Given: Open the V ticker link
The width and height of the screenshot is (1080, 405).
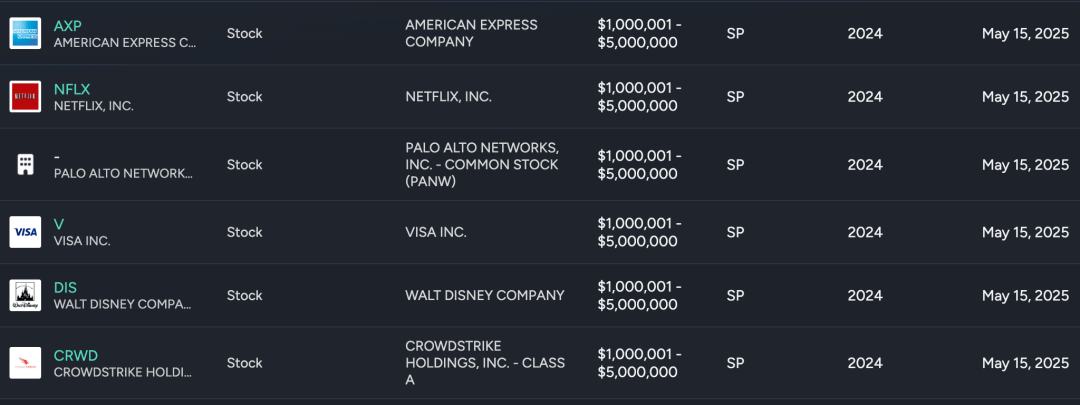Looking at the screenshot, I should pyautogui.click(x=58, y=224).
